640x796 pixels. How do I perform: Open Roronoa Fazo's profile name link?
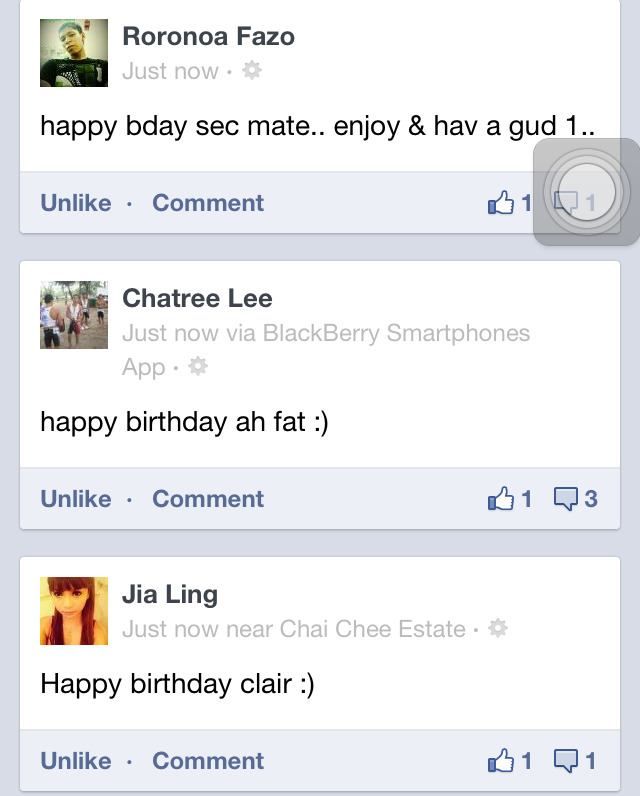tap(209, 37)
